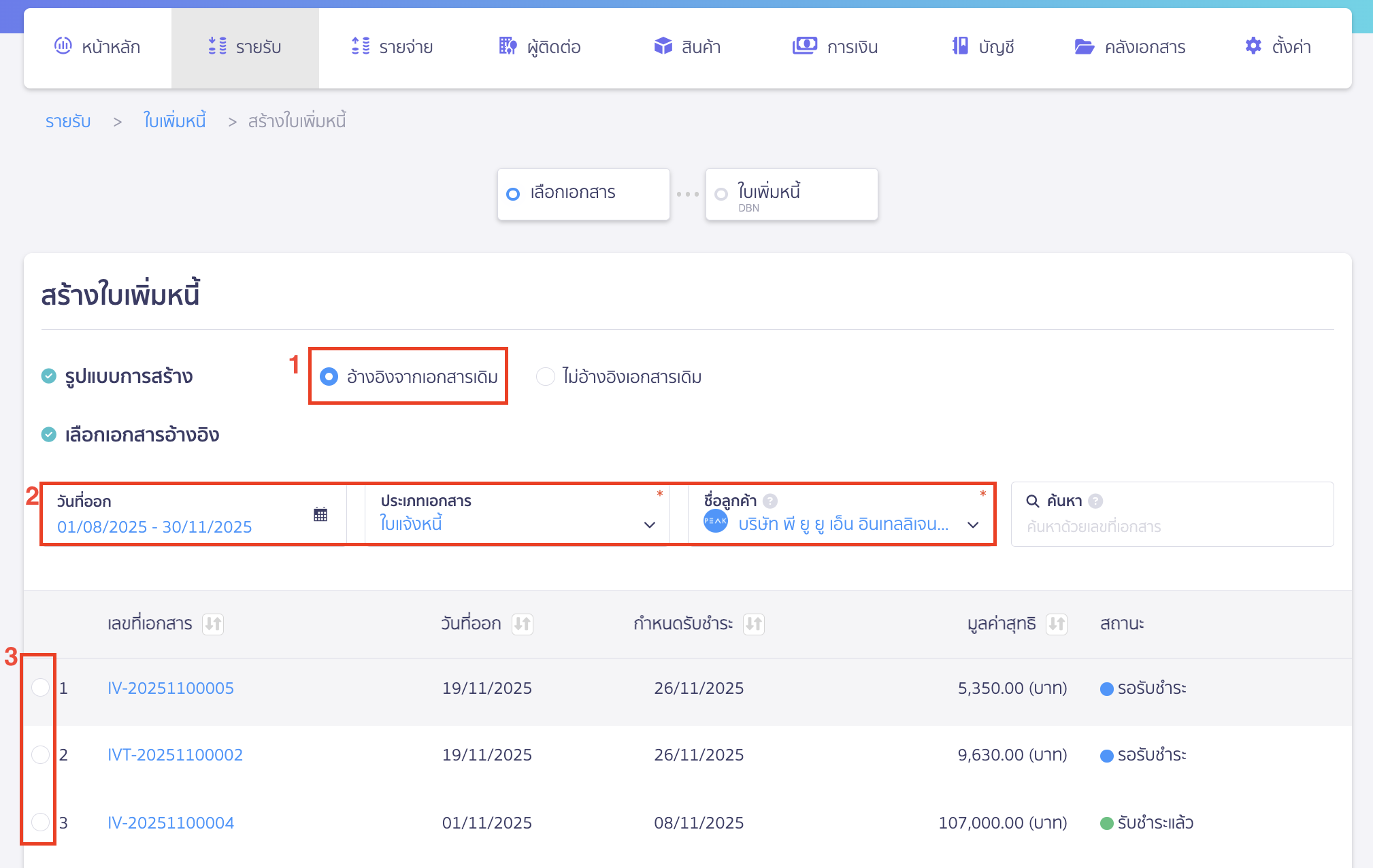Select 'reference original document' radio option

coord(329,377)
